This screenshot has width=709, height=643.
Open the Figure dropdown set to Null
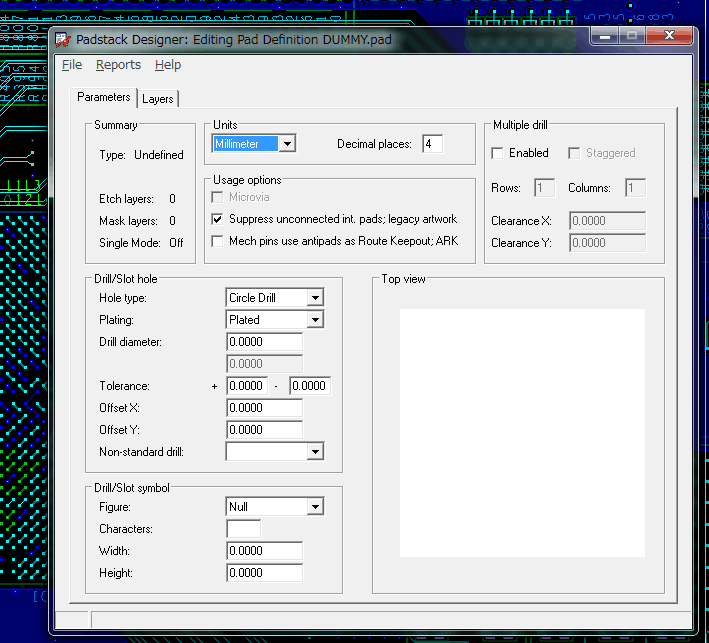[315, 507]
